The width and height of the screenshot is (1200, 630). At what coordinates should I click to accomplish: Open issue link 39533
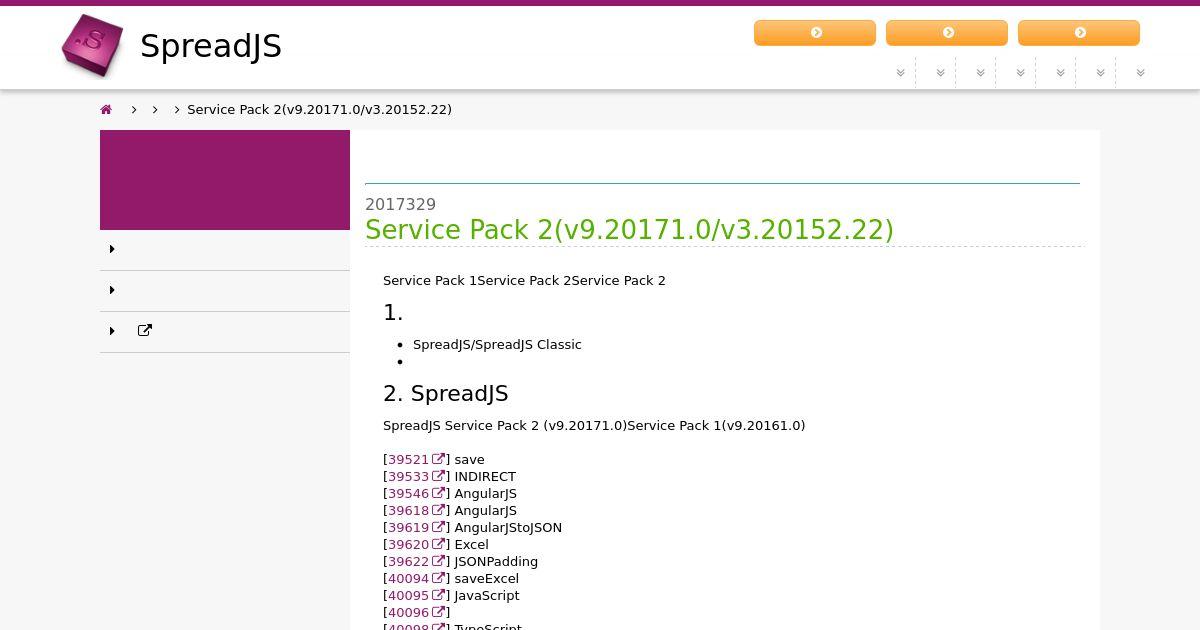click(408, 476)
